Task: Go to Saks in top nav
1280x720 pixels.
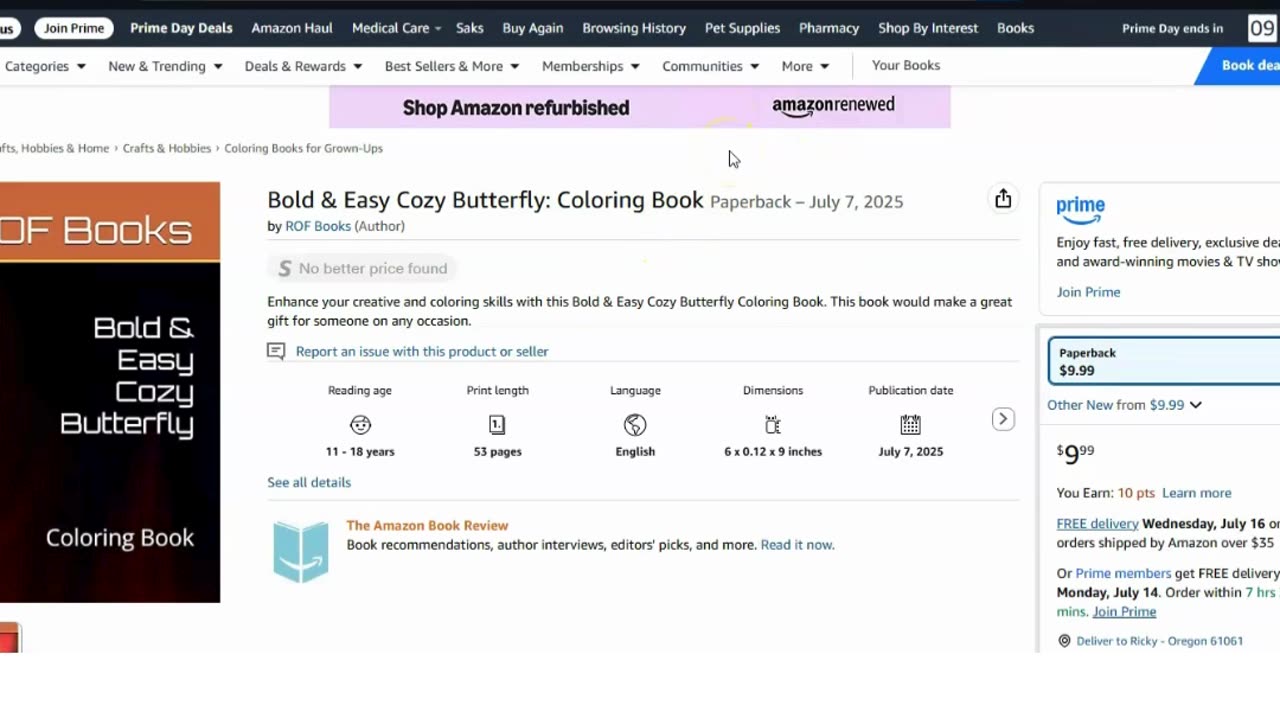Action: point(470,28)
